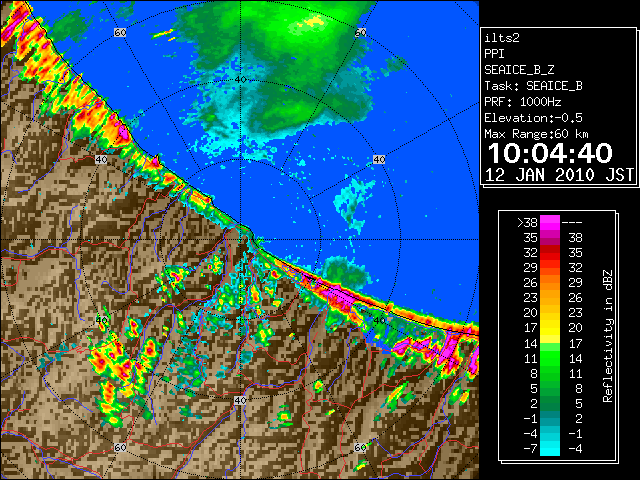Click the 'PPI' scan type text
Viewport: 640px width, 480px height.
tap(494, 54)
